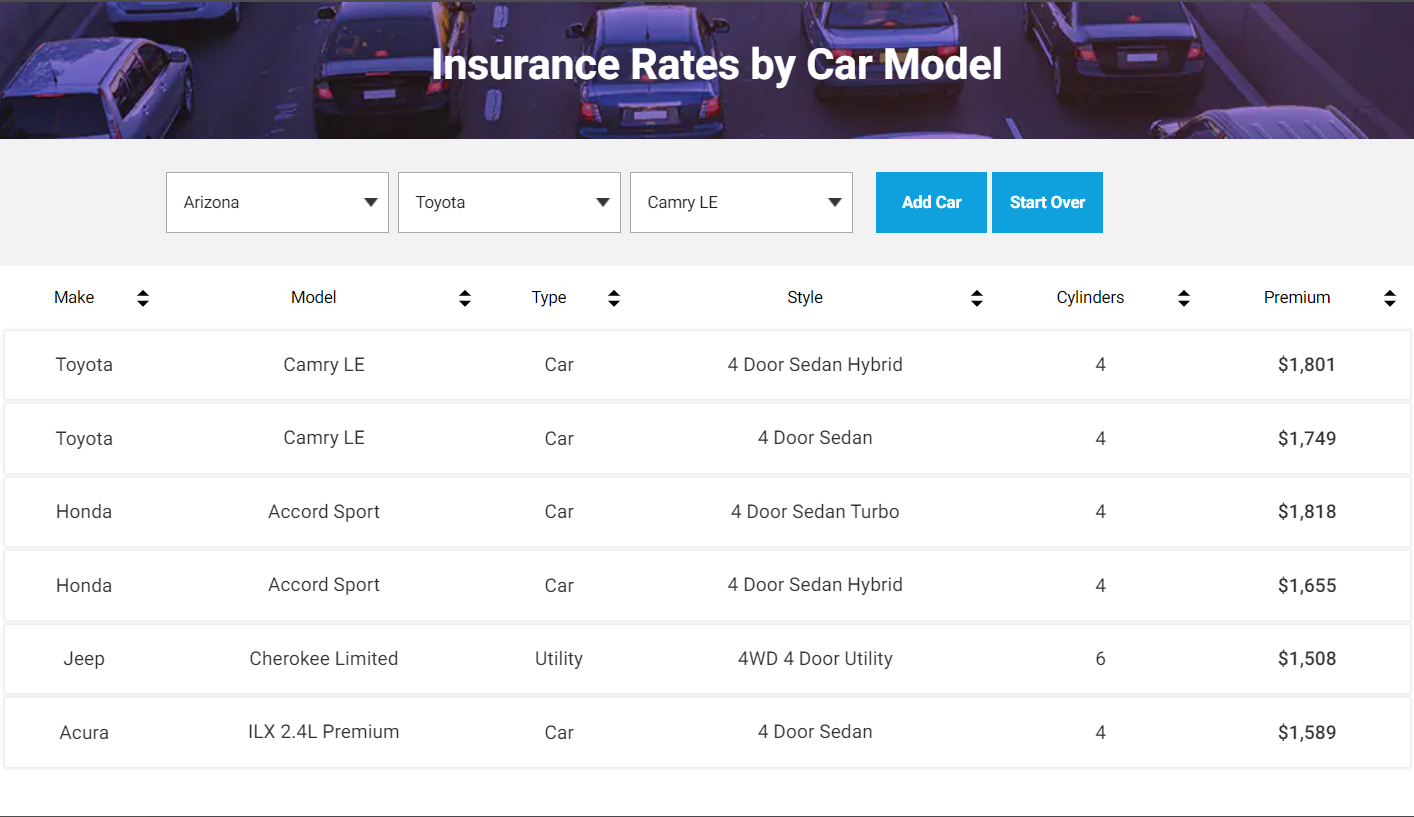Viewport: 1414px width, 817px height.
Task: Select the $1,818 premium value
Action: pos(1307,512)
